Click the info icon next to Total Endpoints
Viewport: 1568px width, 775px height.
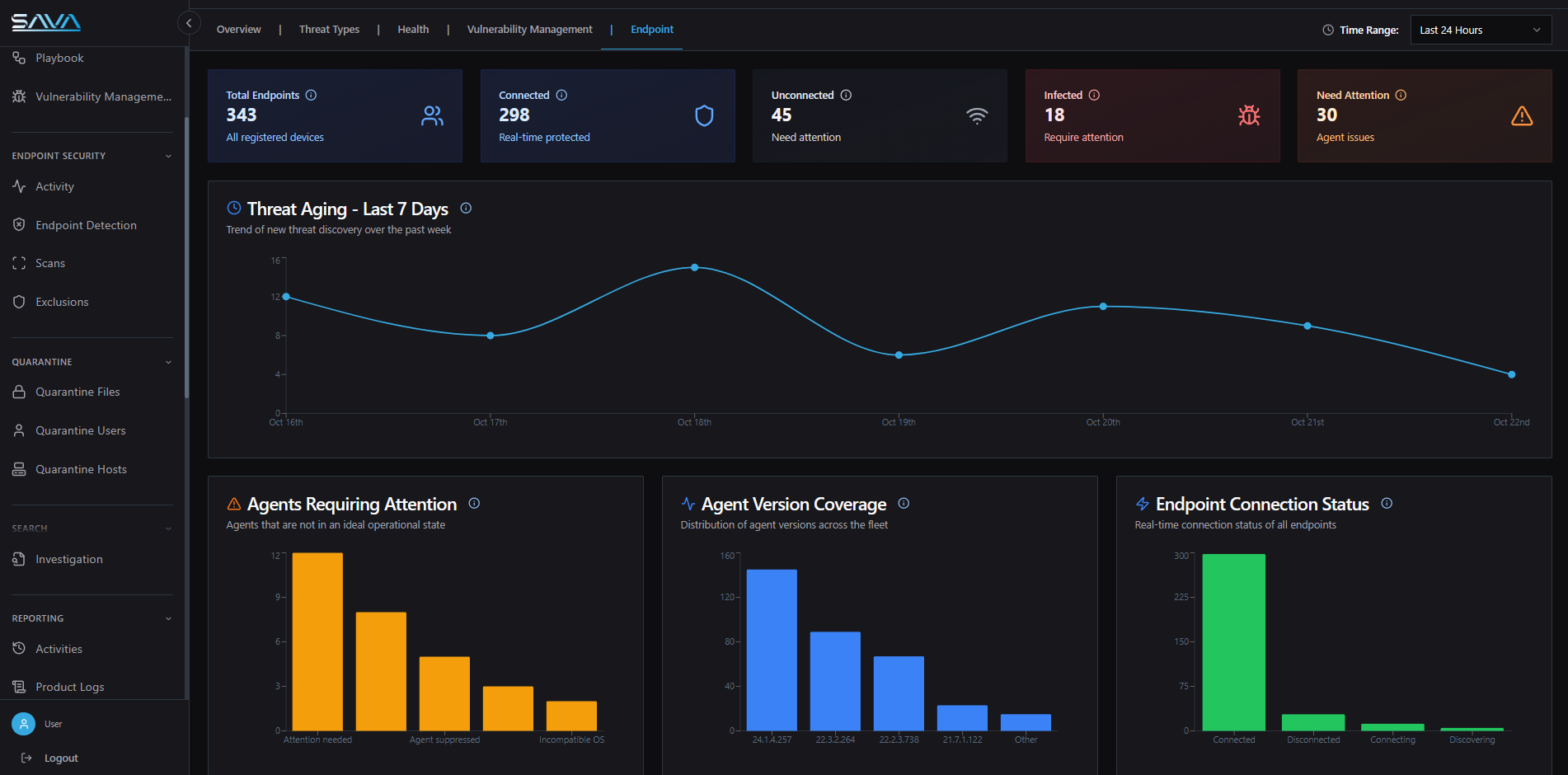tap(311, 95)
